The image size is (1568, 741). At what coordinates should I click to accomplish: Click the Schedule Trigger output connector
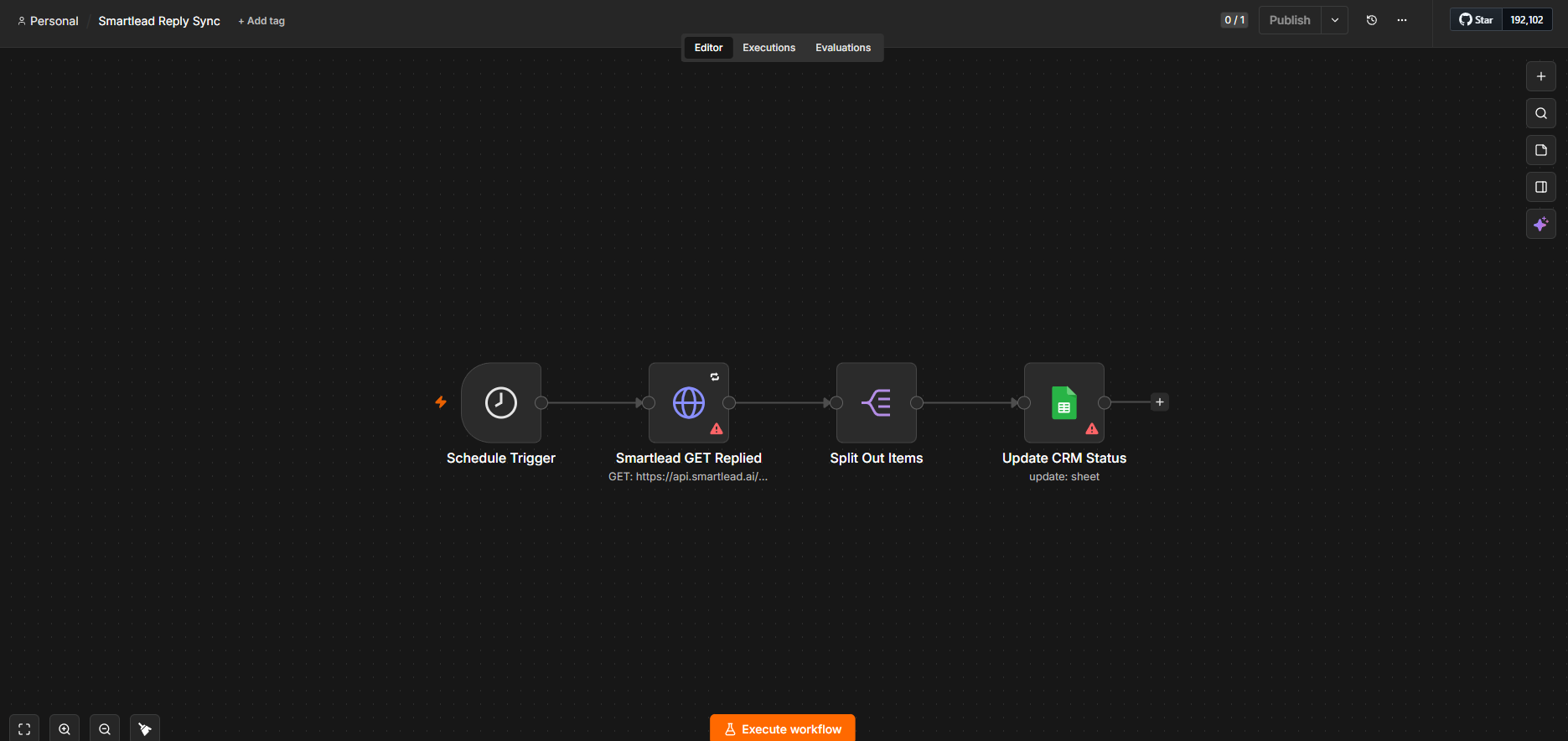[x=541, y=402]
